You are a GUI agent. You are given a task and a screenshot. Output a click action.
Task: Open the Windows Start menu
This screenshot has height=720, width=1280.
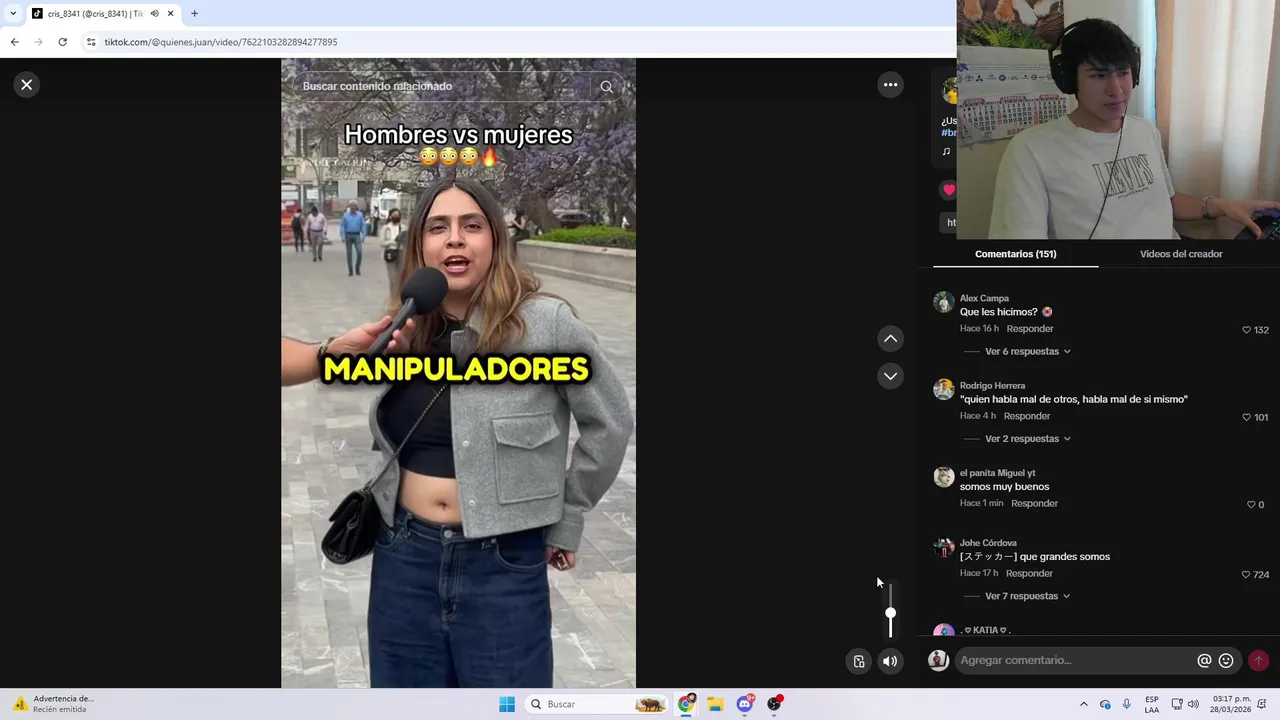pos(507,704)
